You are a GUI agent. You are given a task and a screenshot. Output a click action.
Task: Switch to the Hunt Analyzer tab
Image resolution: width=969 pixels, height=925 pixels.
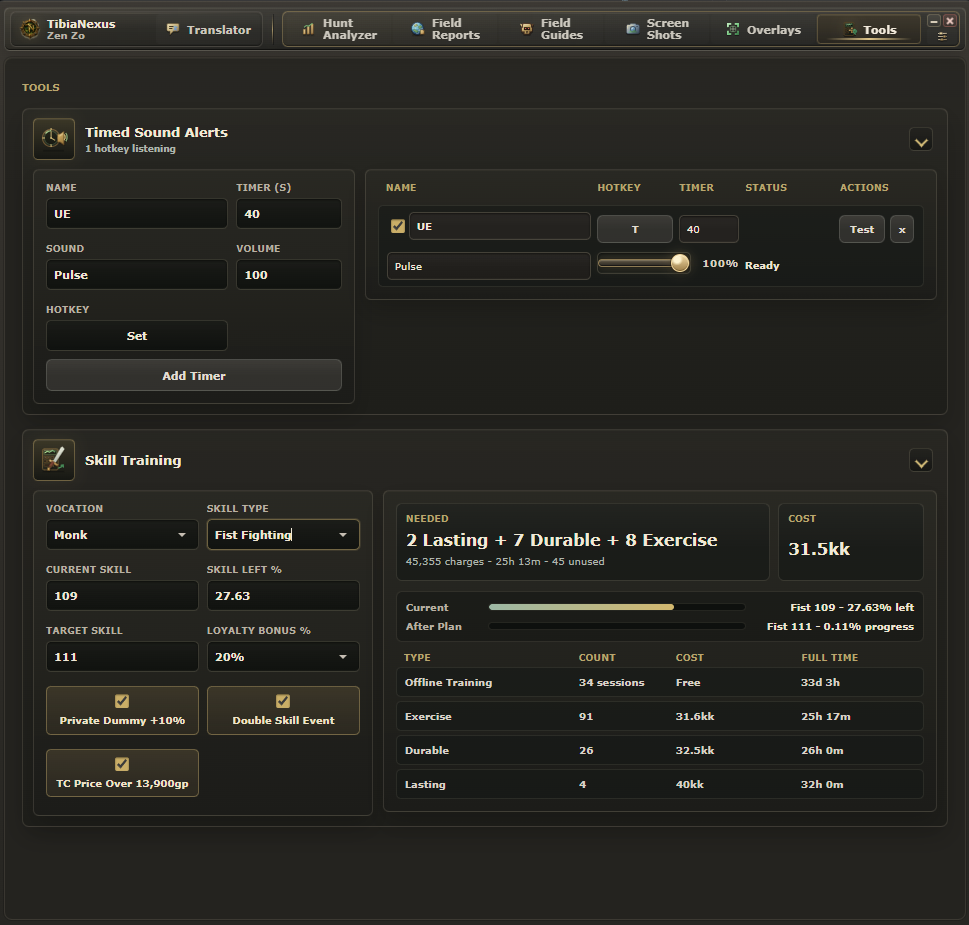339,29
